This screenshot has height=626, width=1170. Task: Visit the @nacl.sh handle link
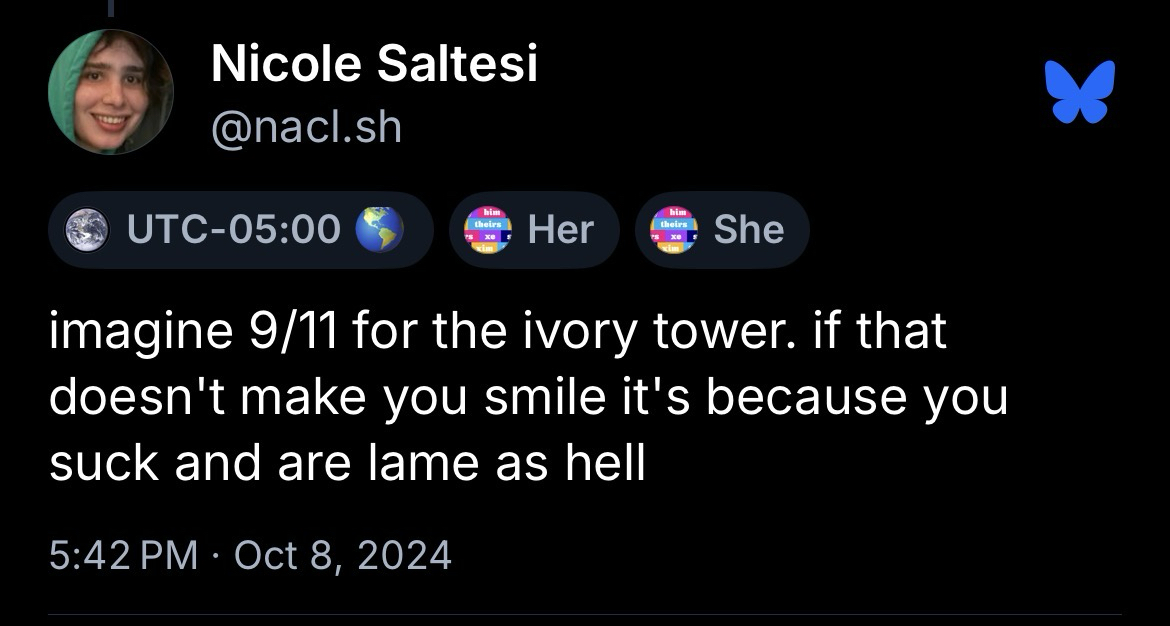point(306,127)
